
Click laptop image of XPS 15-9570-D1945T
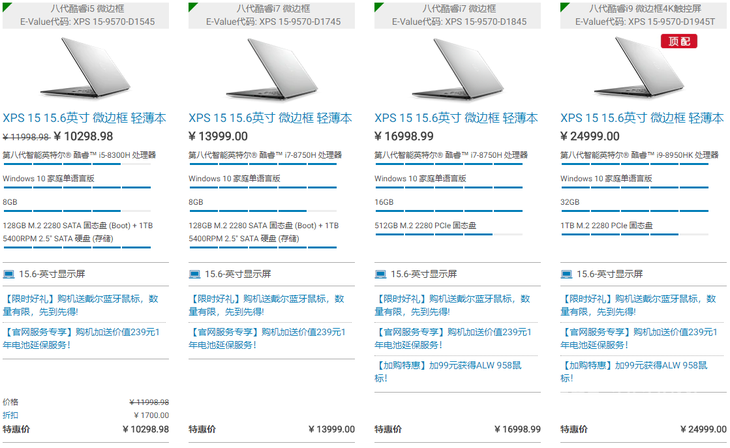pyautogui.click(x=639, y=68)
